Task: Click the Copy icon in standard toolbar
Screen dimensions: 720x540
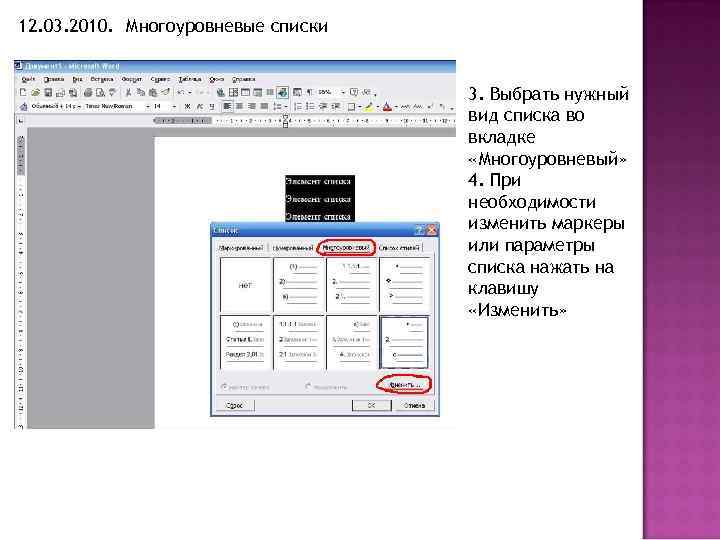Action: pos(141,92)
